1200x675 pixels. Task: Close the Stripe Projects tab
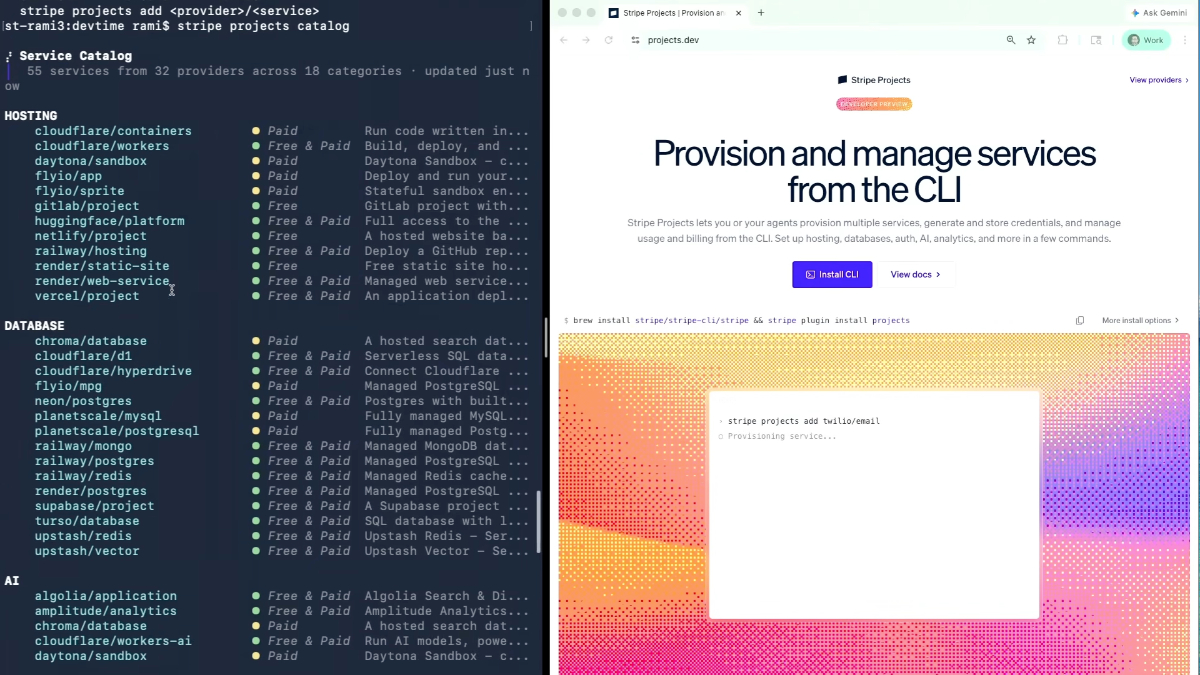737,13
